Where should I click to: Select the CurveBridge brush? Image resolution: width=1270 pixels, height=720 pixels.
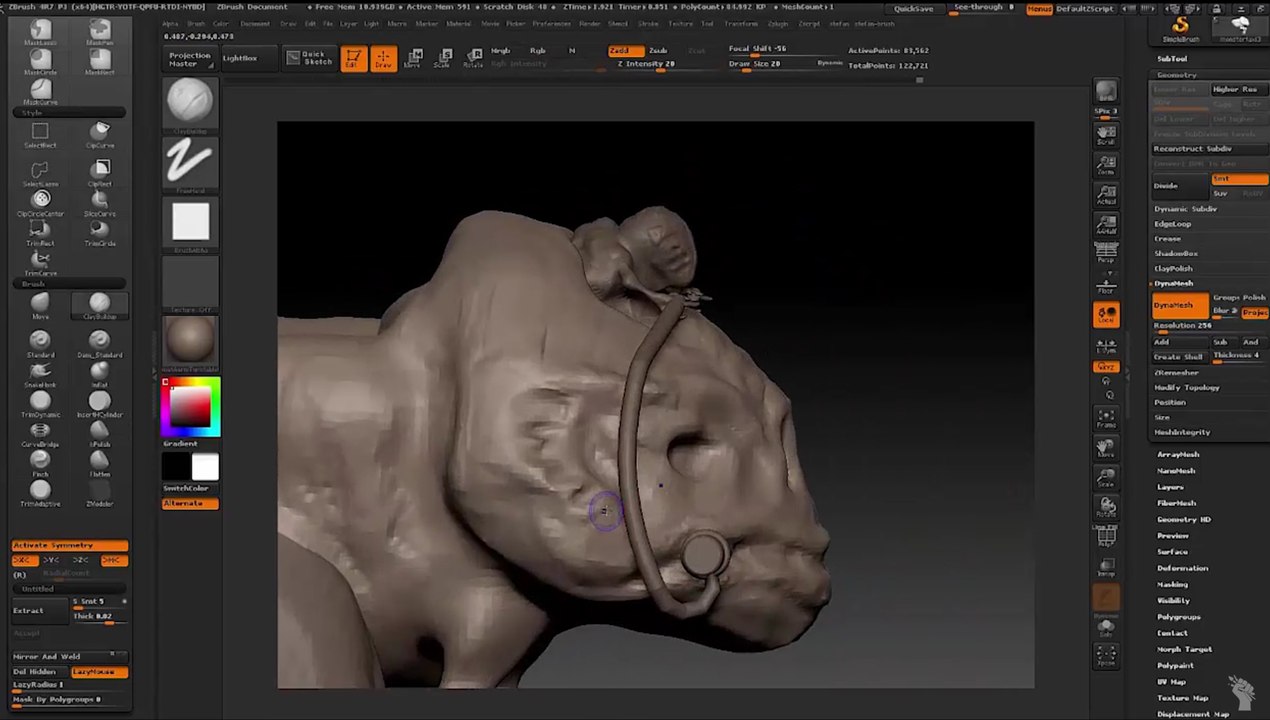point(40,433)
